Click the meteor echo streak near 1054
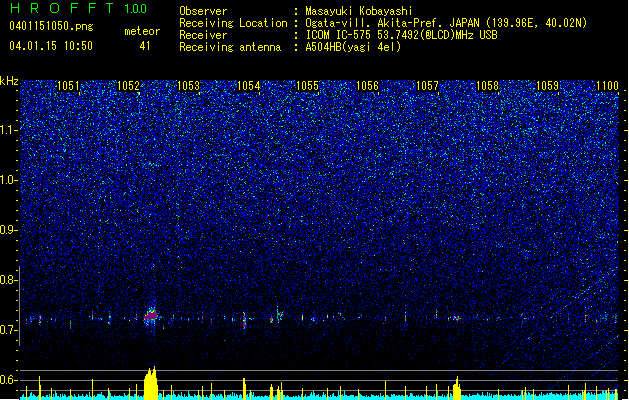This screenshot has height=400, width=629. point(244,321)
